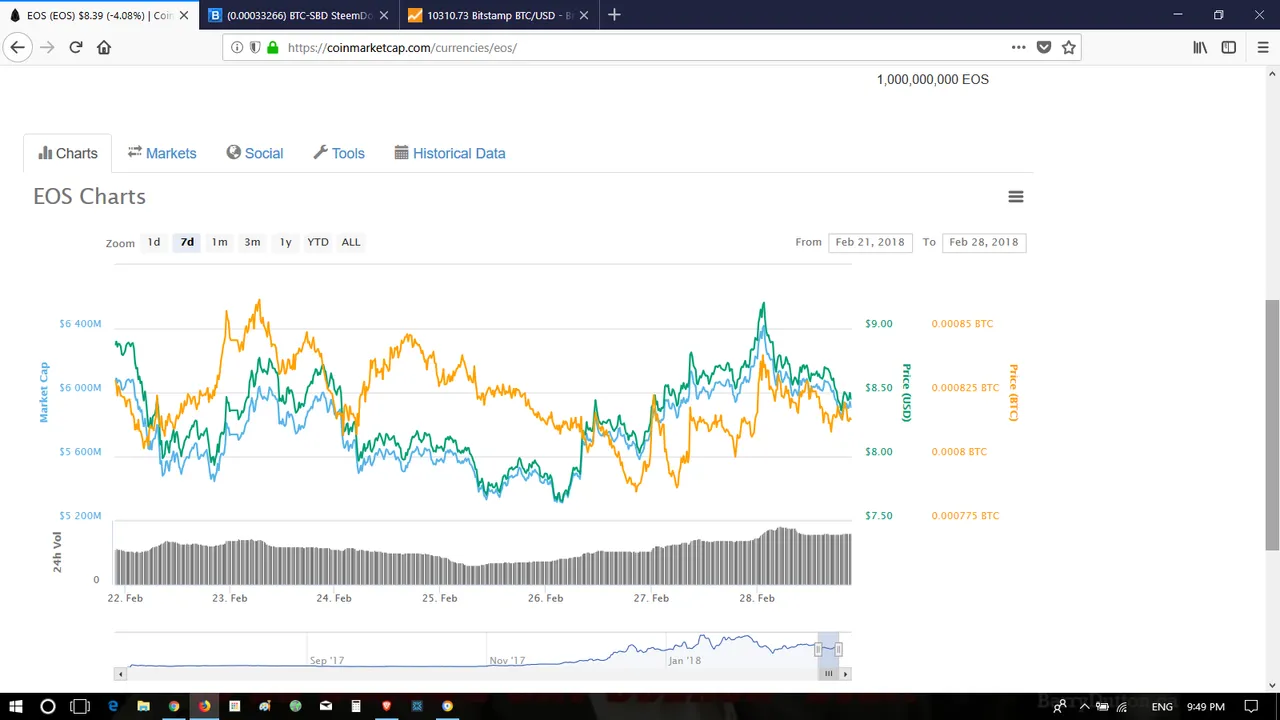Launch Microsoft Edge from taskbar
This screenshot has width=1280, height=720.
tap(113, 706)
